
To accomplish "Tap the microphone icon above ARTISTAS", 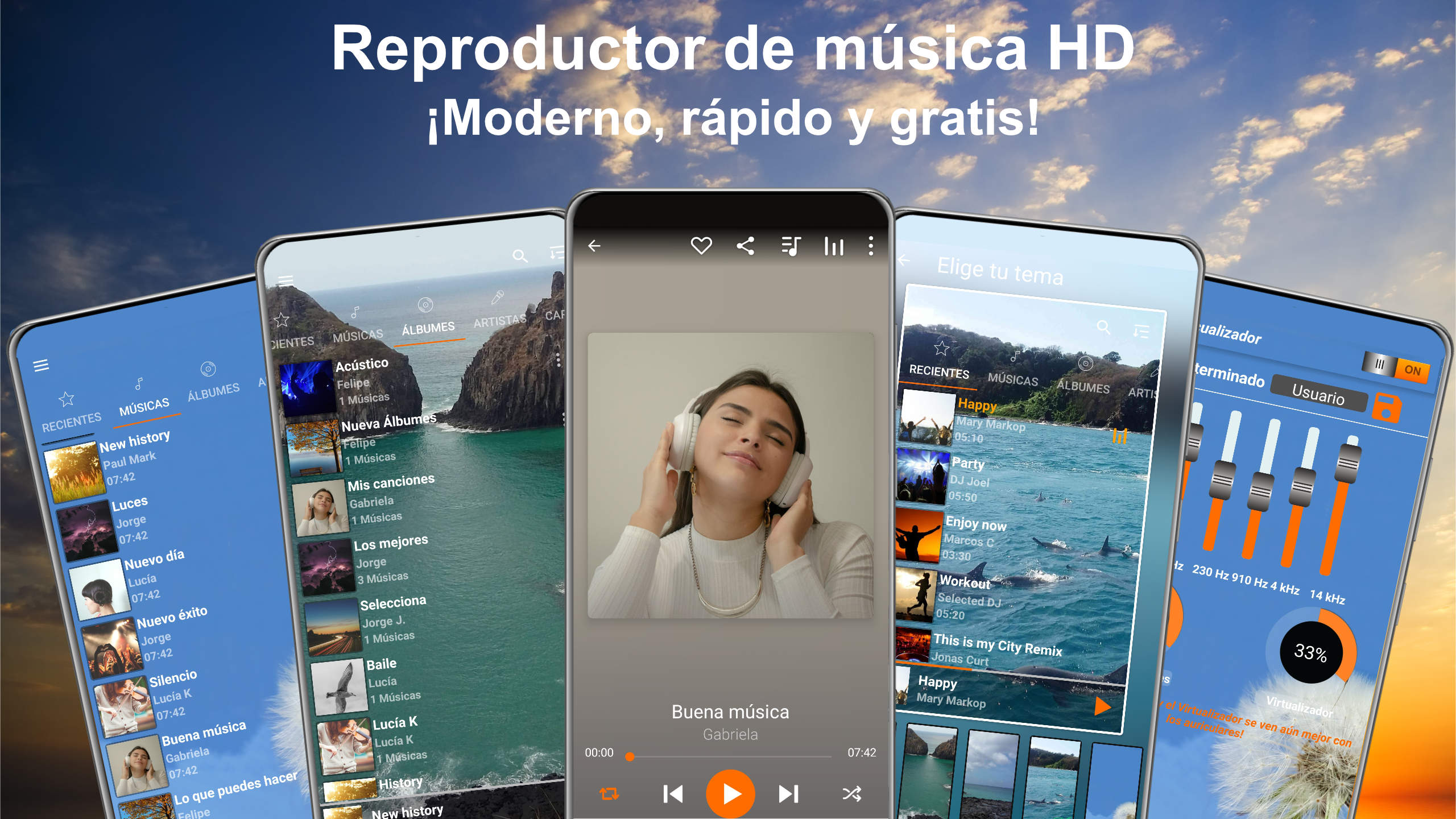I will [x=497, y=297].
